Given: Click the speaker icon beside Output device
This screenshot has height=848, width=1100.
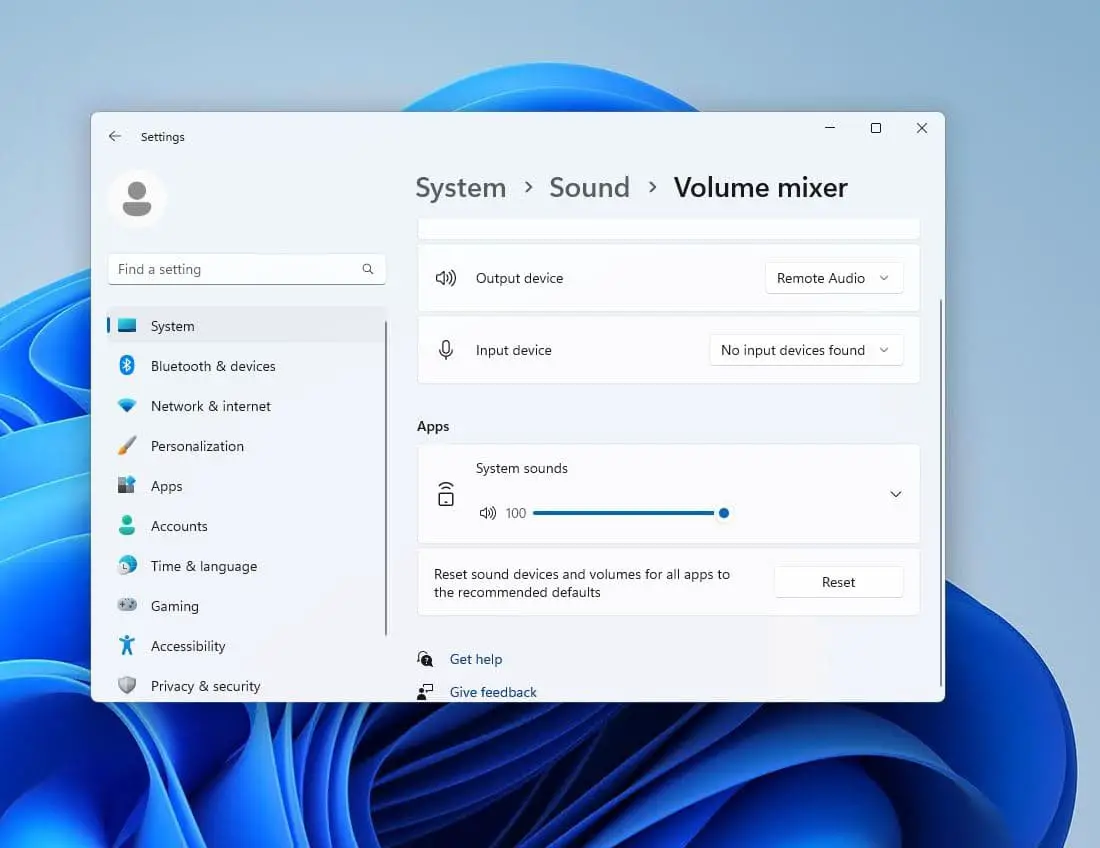Looking at the screenshot, I should click(446, 278).
